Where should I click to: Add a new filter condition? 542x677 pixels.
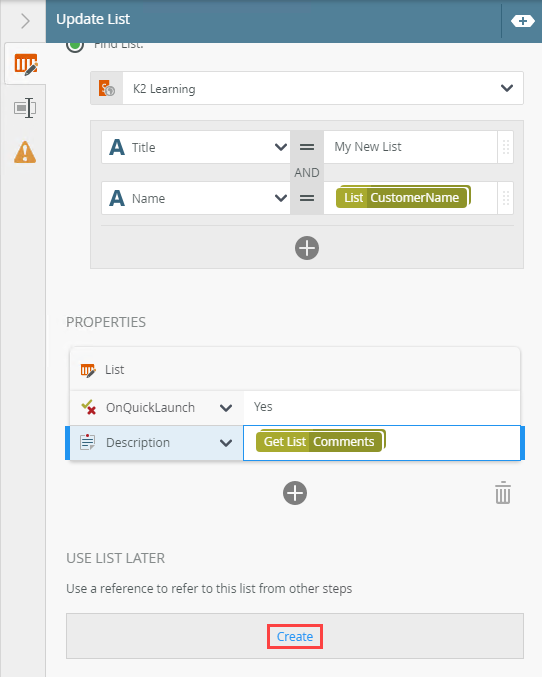[307, 248]
